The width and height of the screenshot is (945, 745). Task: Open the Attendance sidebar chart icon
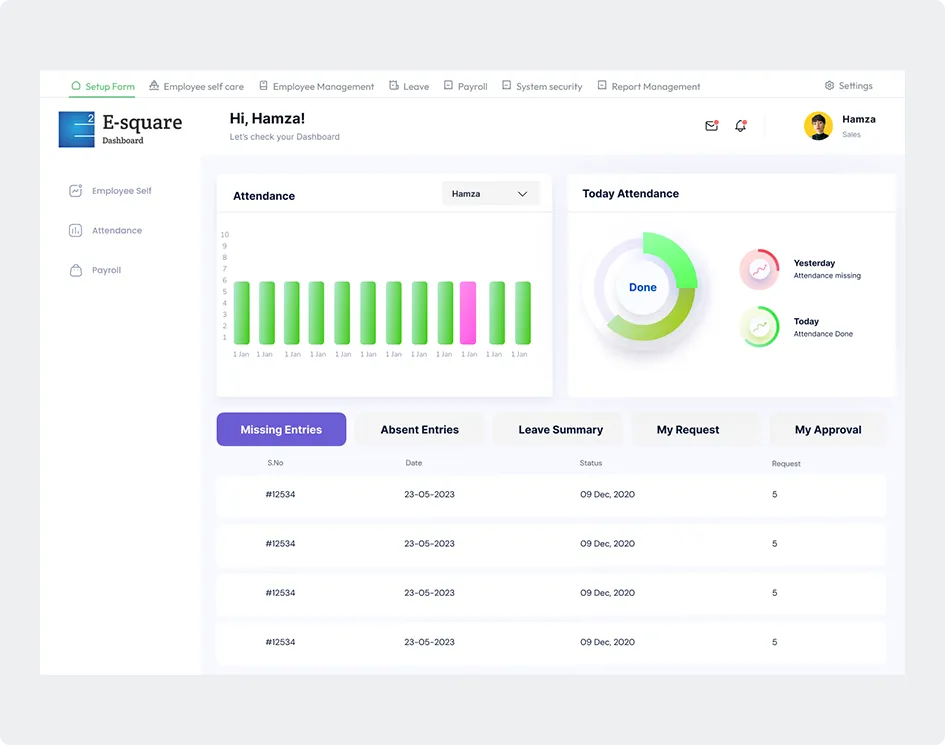pos(76,231)
